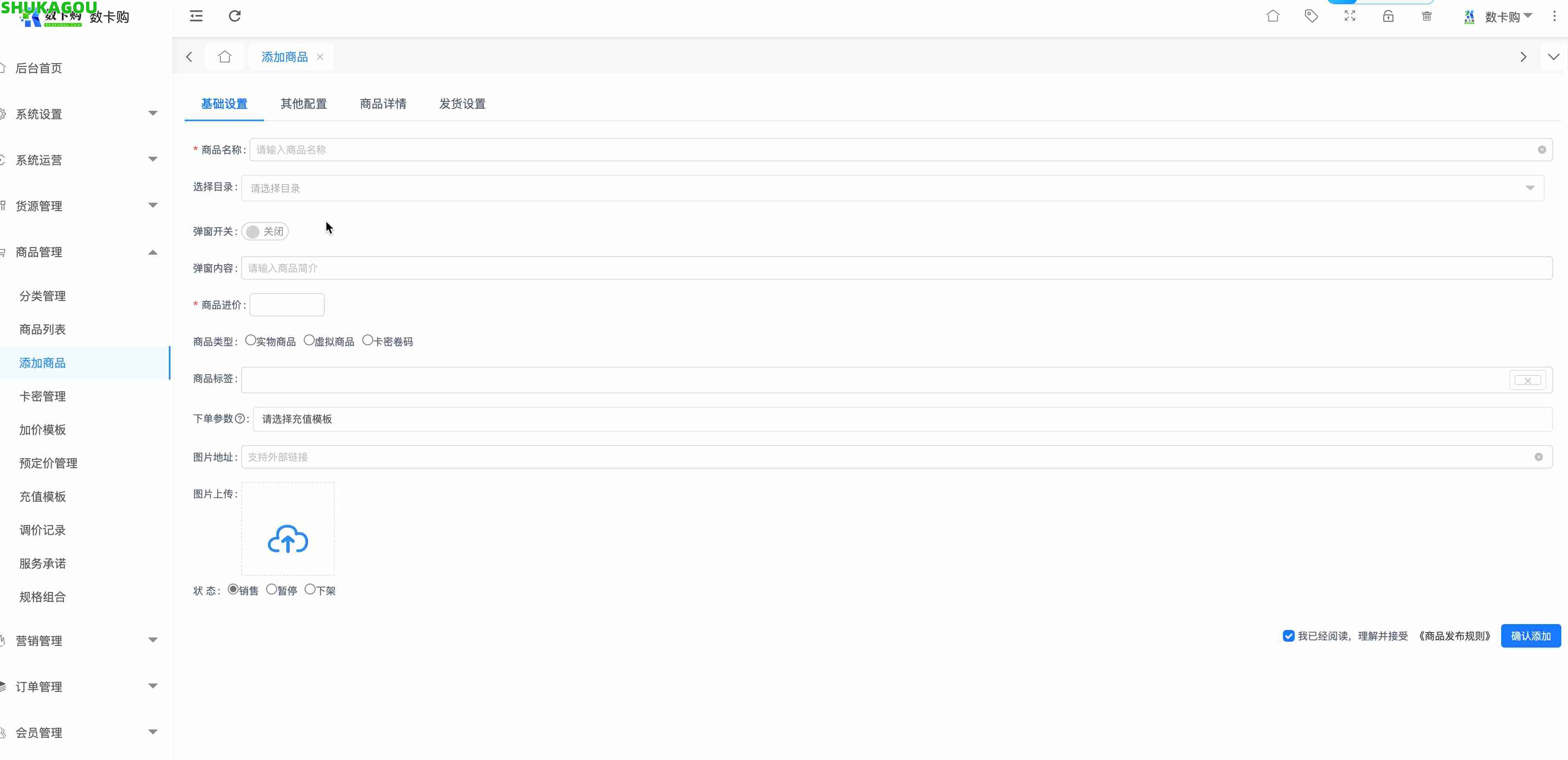The image size is (1568, 760).
Task: Select the 下架 status radio button
Action: (310, 589)
